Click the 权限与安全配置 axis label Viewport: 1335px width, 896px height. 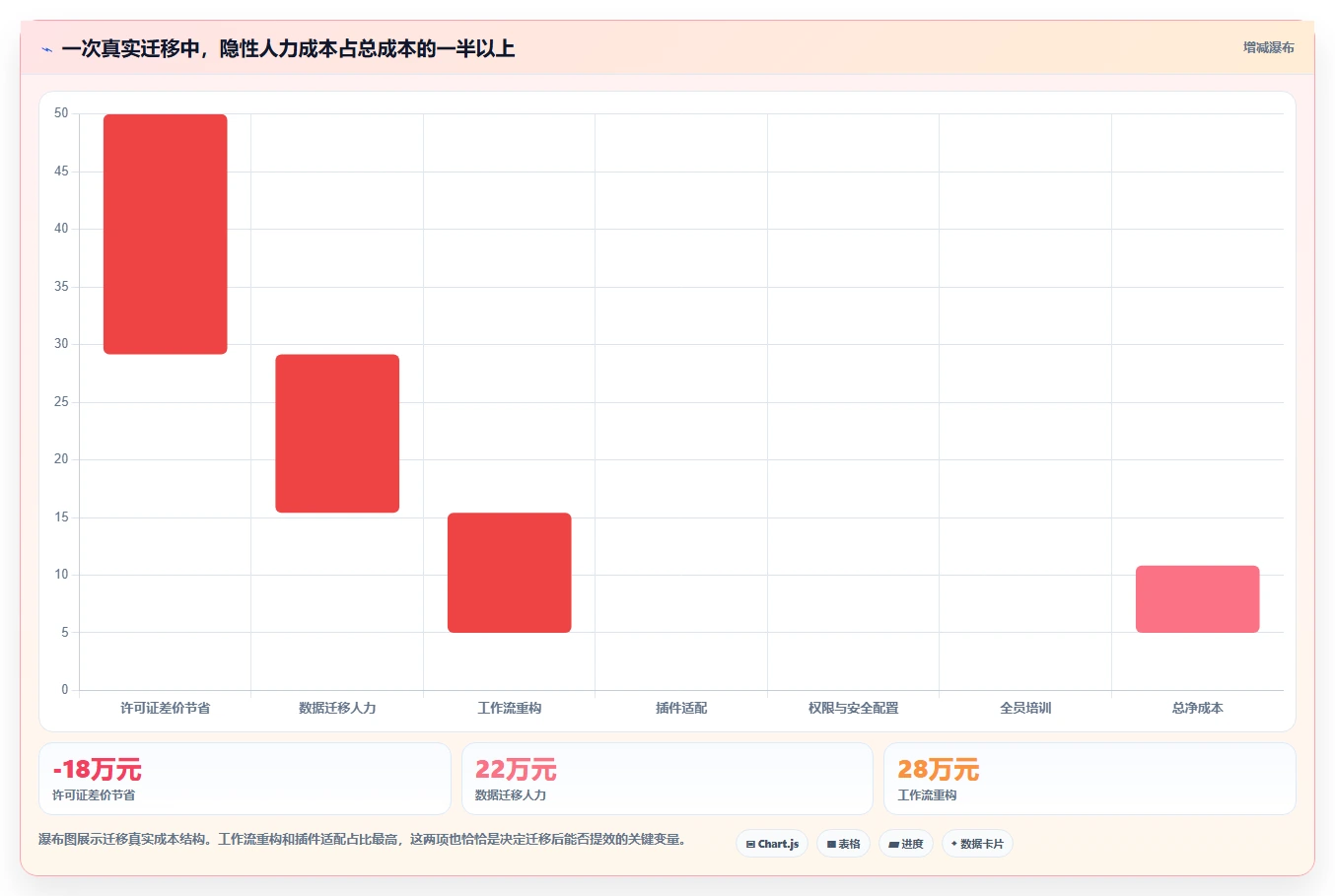854,708
